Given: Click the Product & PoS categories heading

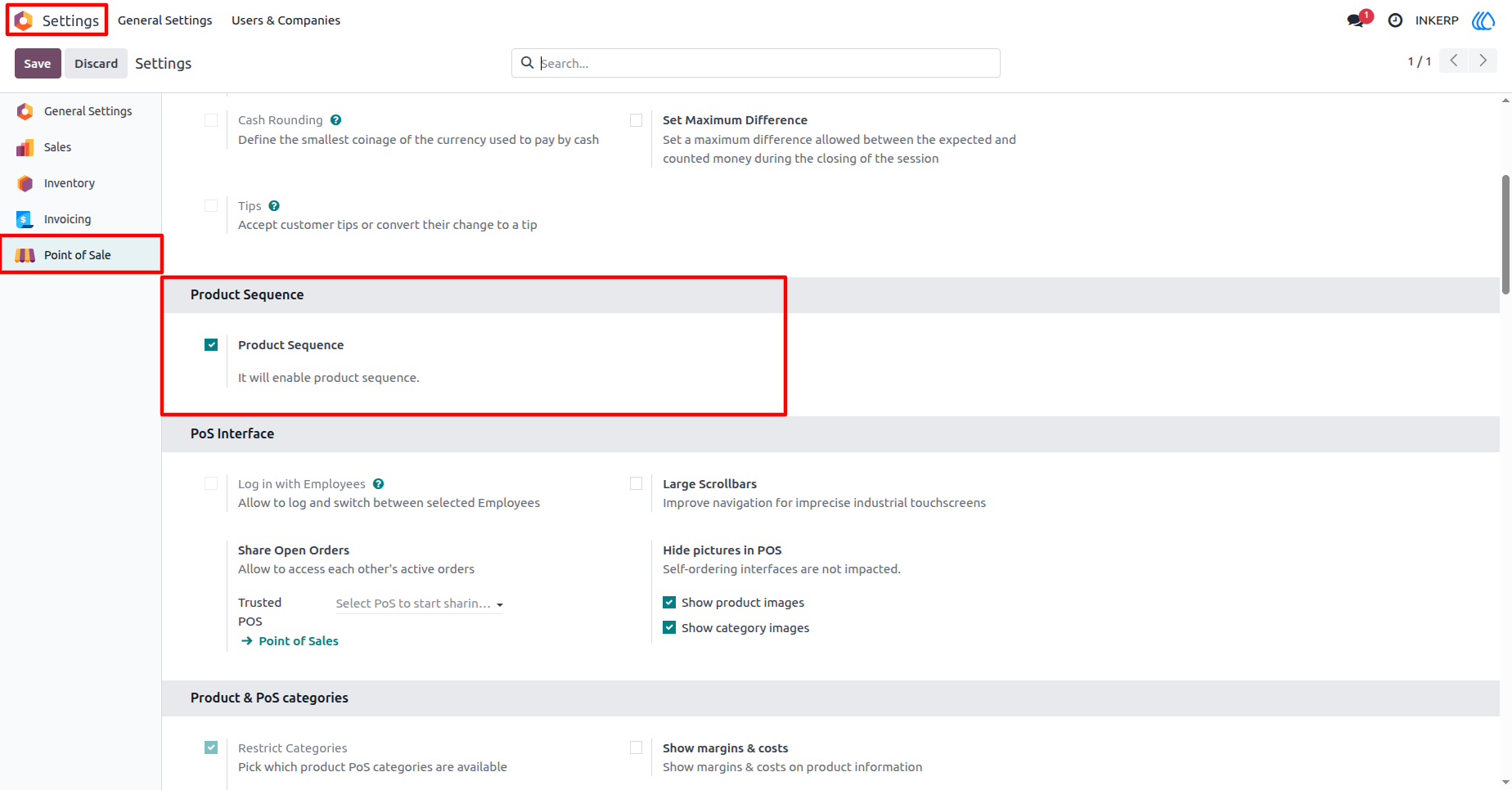Looking at the screenshot, I should (x=269, y=698).
